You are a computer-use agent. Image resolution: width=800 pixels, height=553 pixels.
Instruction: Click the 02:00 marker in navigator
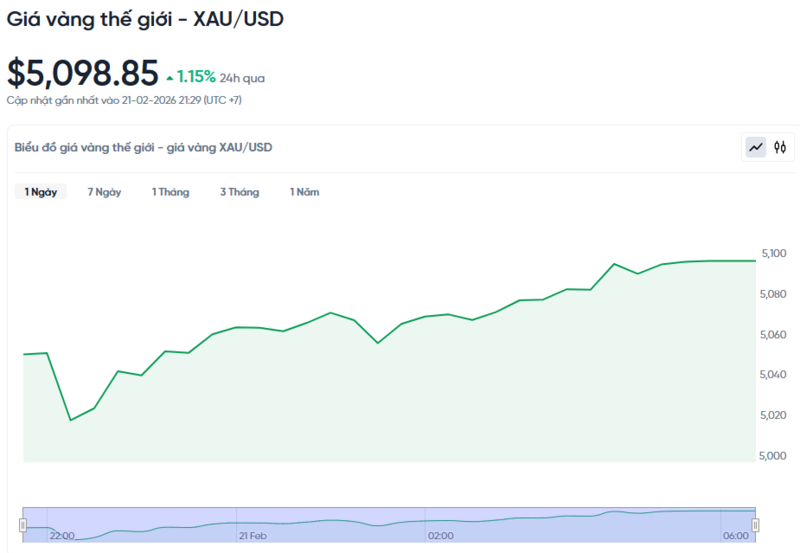click(x=441, y=537)
